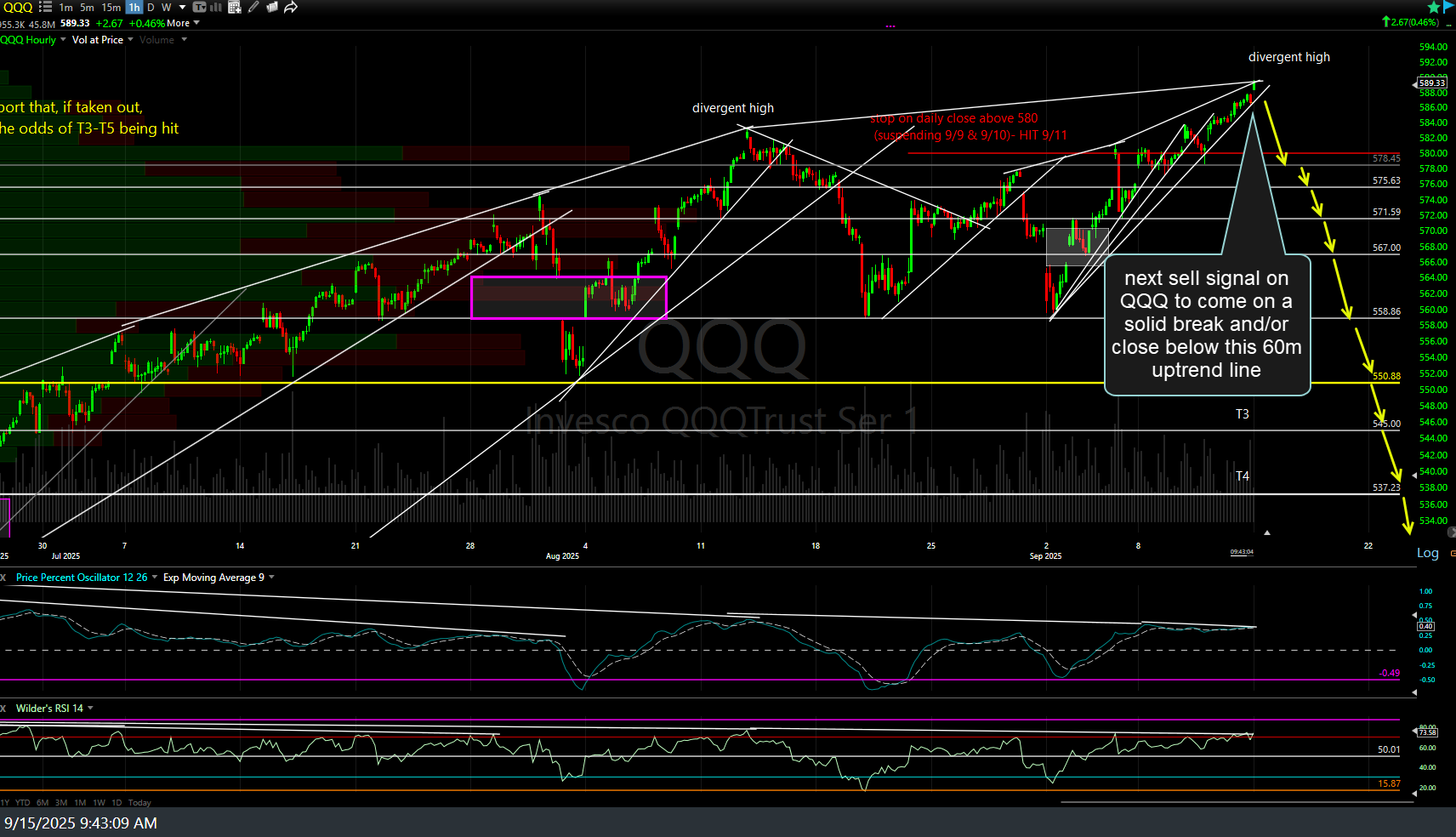Open Wilder's RSI 14 settings dropdown
Screen dimensions: 1456x837
[90, 708]
